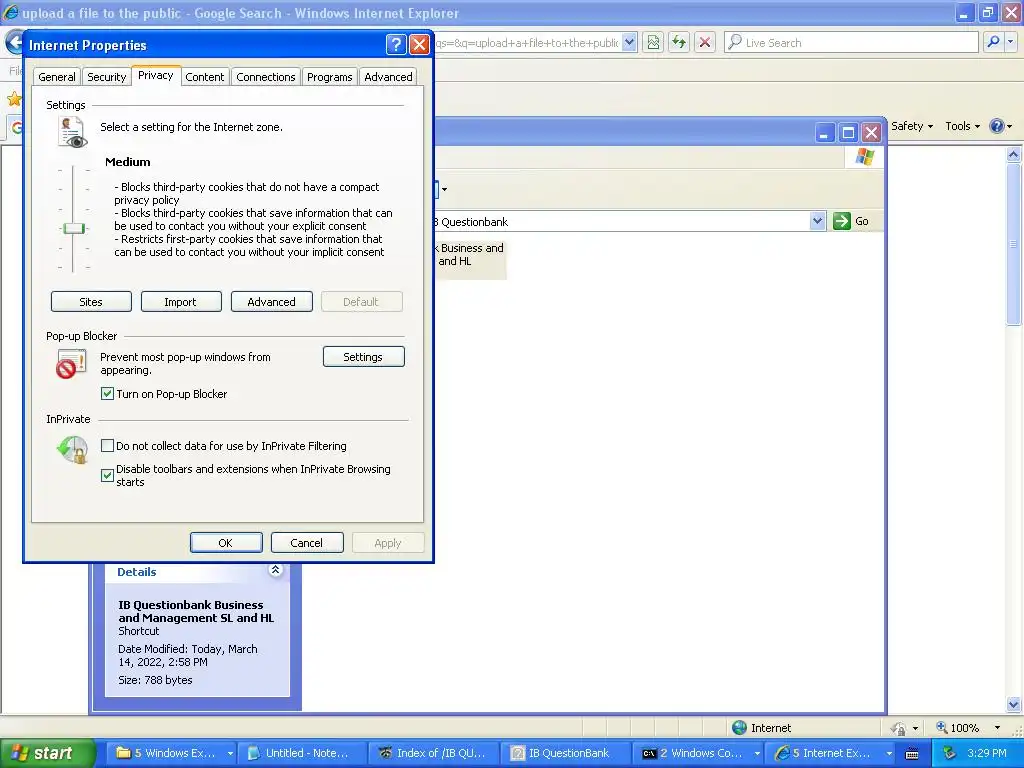The height and width of the screenshot is (768, 1024).
Task: Open the Tools menu
Action: click(x=963, y=126)
